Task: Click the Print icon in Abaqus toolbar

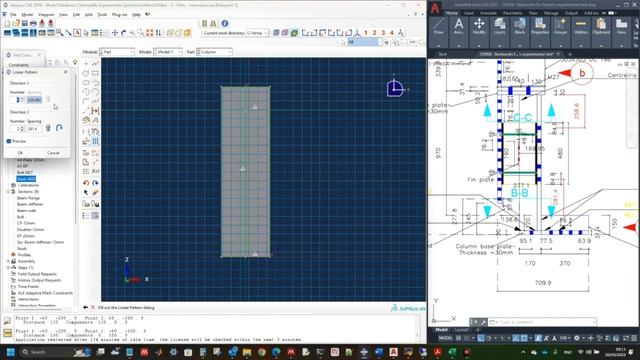Action: pyautogui.click(x=33, y=23)
